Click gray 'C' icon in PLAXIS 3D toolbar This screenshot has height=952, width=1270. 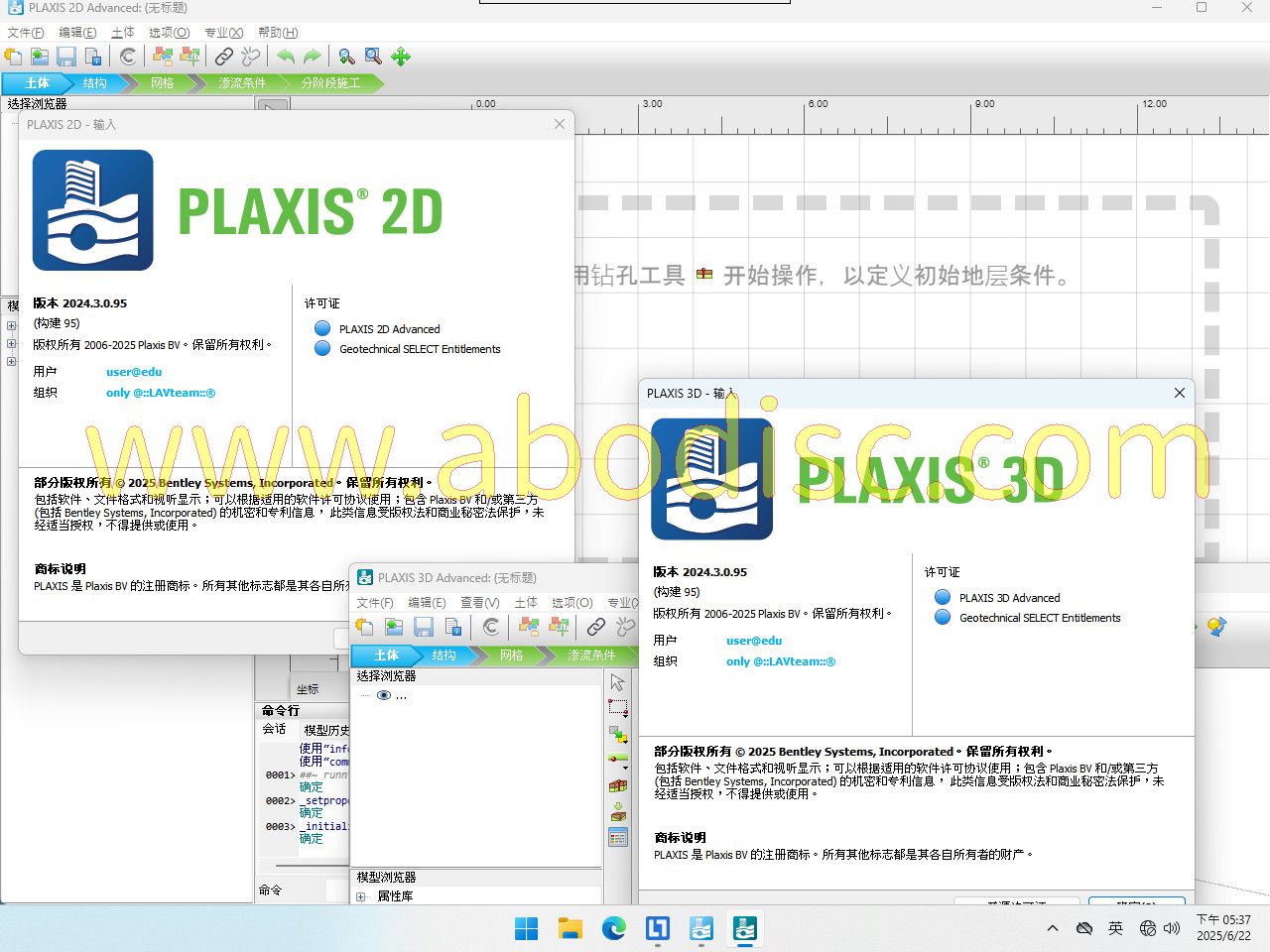pos(491,627)
